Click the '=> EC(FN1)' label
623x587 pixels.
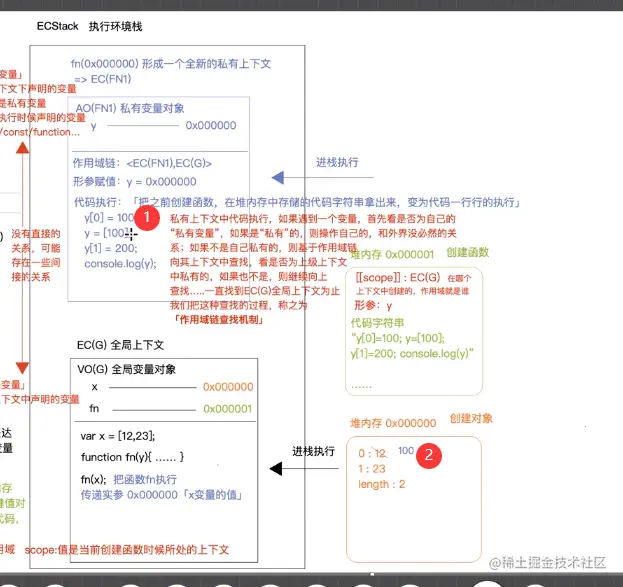[103, 79]
